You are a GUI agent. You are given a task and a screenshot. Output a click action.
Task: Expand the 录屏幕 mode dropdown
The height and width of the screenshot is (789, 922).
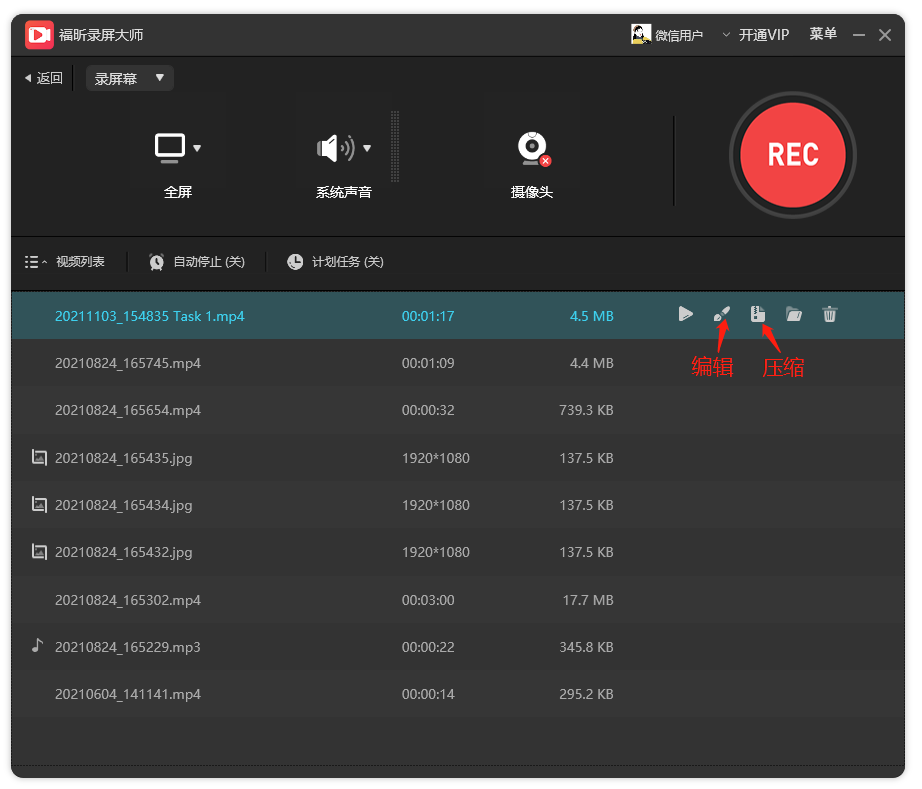129,78
